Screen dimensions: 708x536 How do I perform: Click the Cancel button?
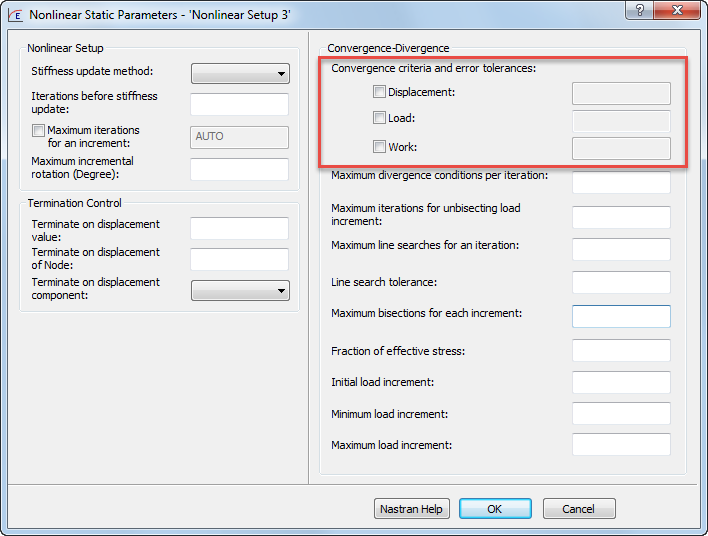click(x=578, y=509)
